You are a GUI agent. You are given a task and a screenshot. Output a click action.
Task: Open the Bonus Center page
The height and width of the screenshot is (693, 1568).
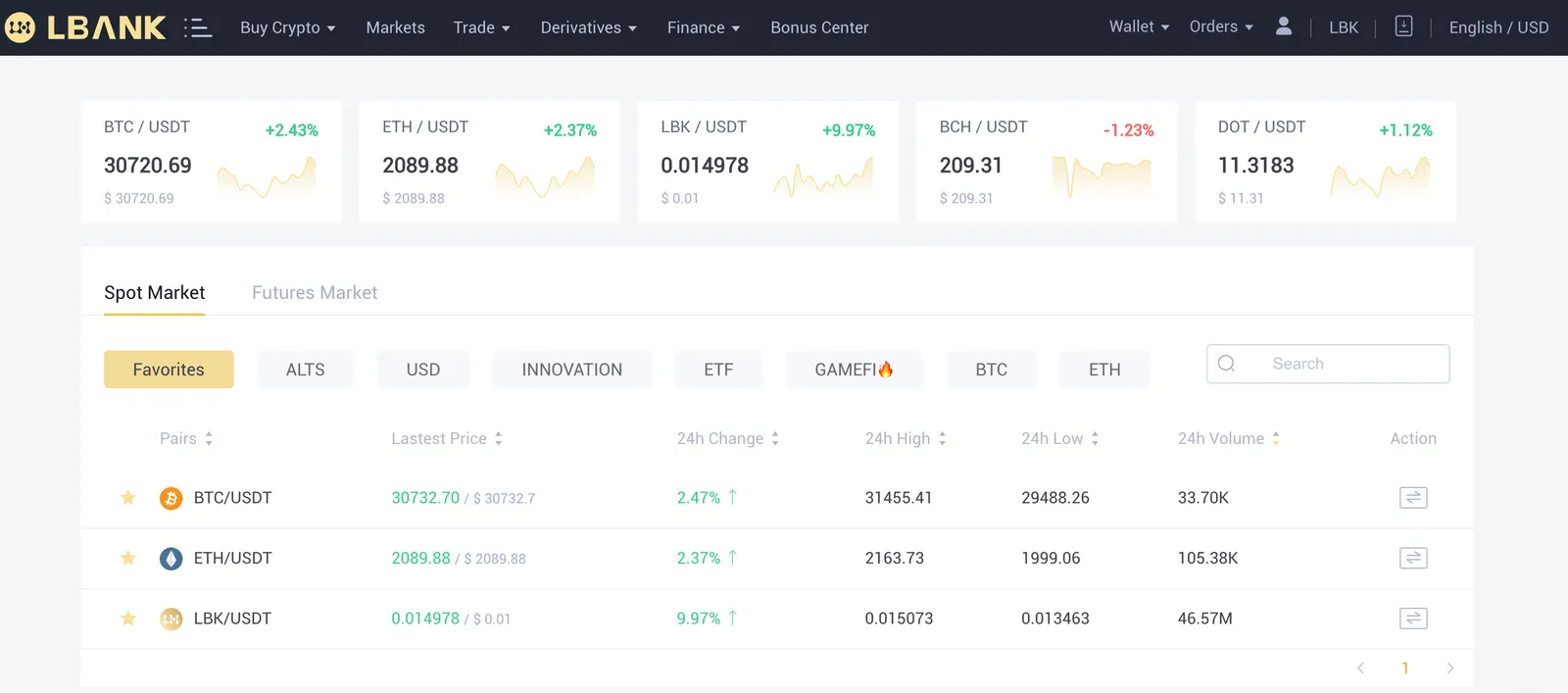[x=820, y=27]
